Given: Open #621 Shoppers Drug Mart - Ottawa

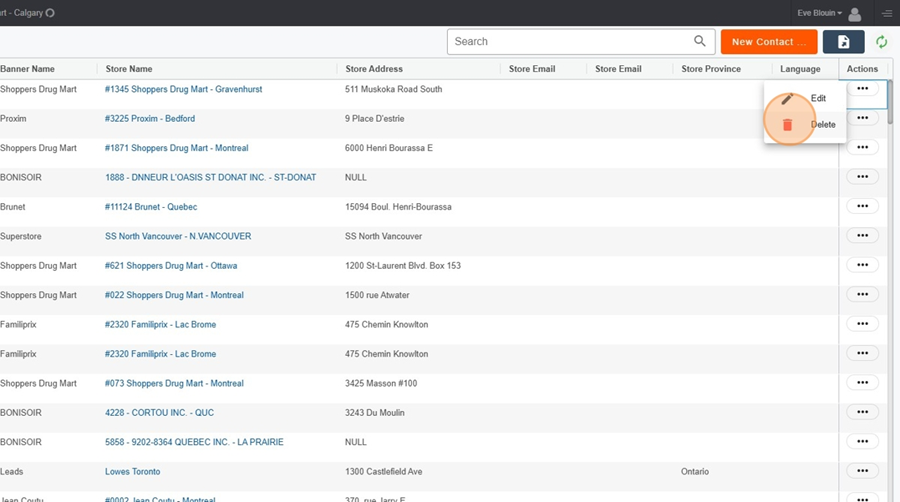Looking at the screenshot, I should click(170, 266).
